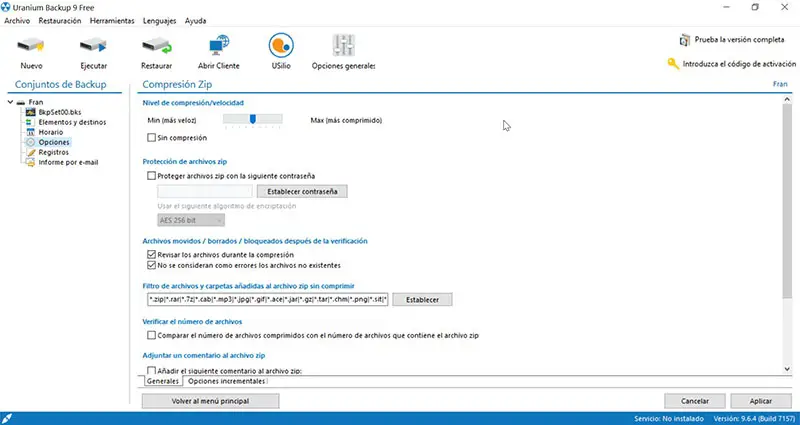Click the Establecer contraseña button

click(x=302, y=192)
